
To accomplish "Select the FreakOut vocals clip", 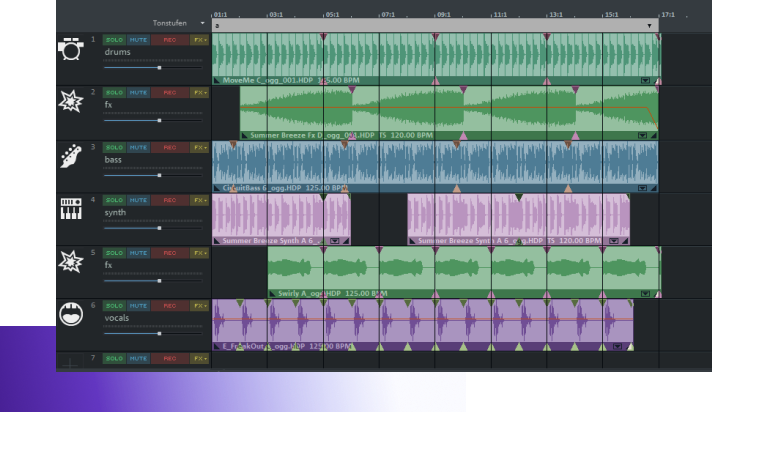I will click(x=423, y=325).
